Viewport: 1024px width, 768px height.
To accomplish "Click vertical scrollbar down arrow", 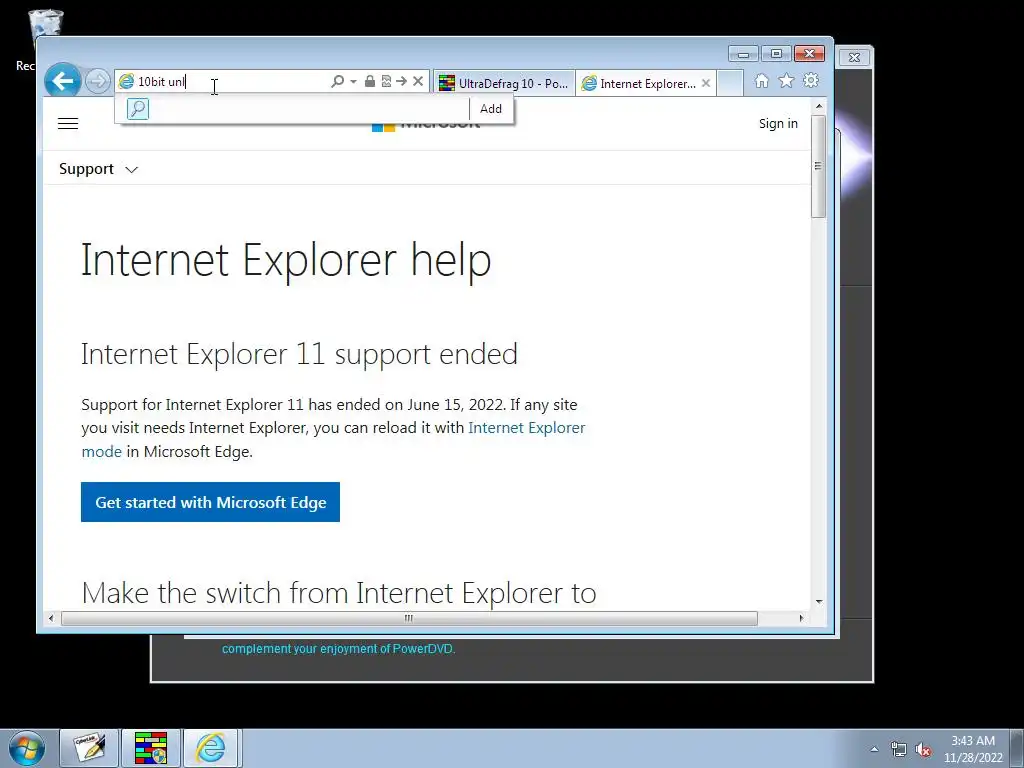I will [819, 602].
